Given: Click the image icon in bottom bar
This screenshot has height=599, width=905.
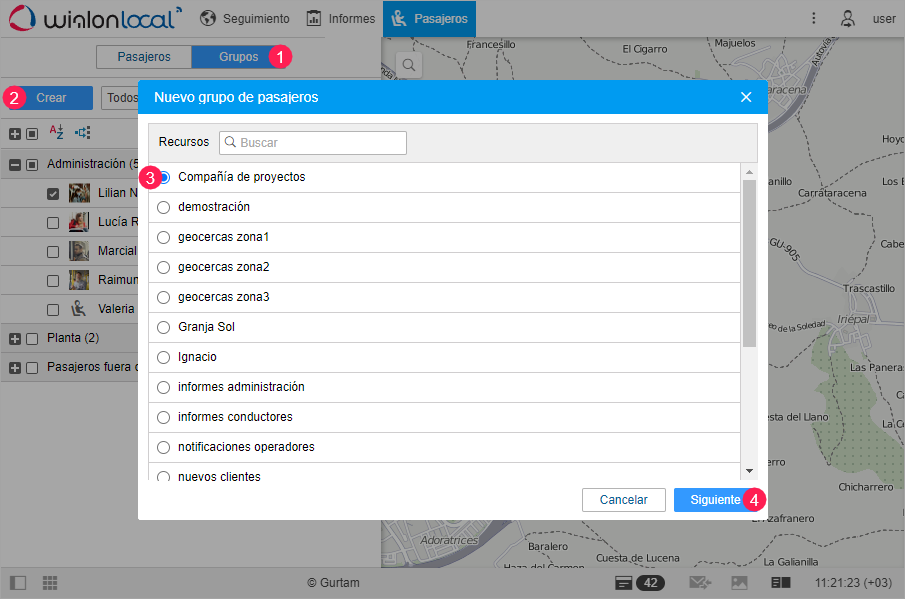Looking at the screenshot, I should tap(739, 583).
